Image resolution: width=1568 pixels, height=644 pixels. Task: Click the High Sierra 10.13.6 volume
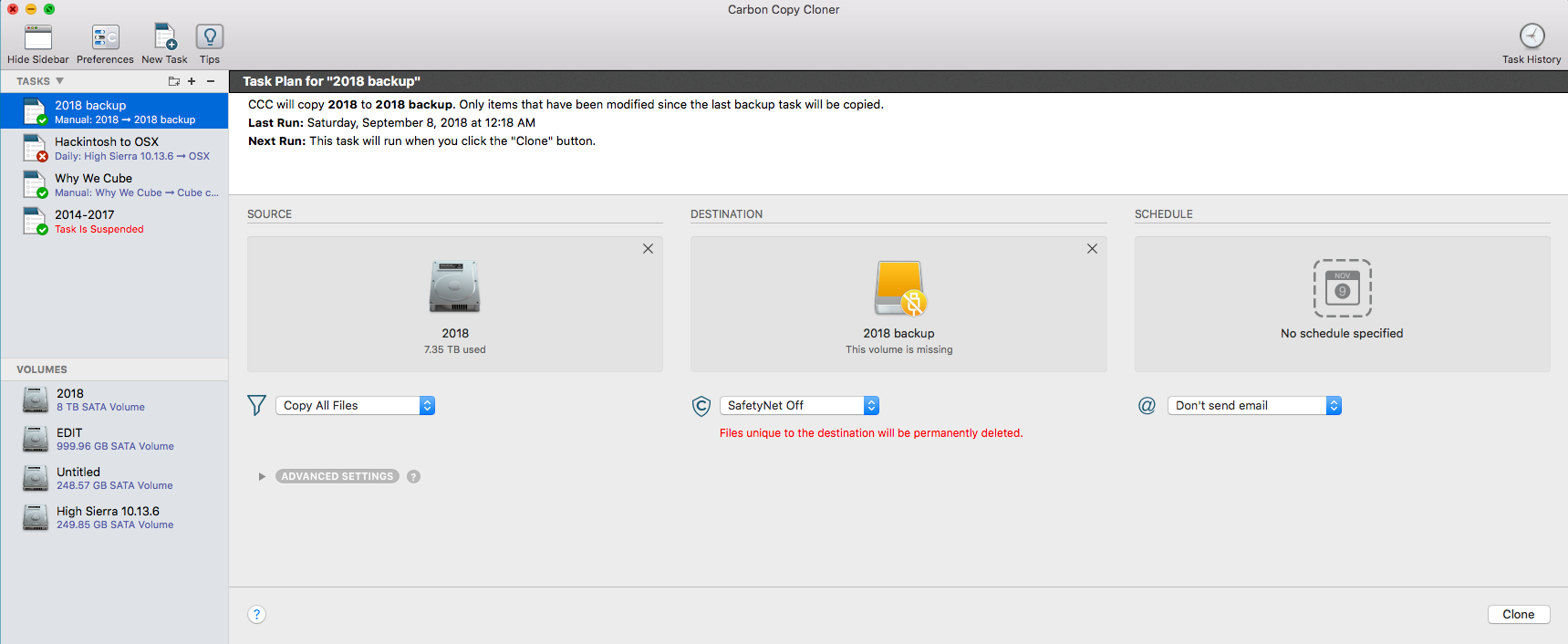pyautogui.click(x=114, y=517)
